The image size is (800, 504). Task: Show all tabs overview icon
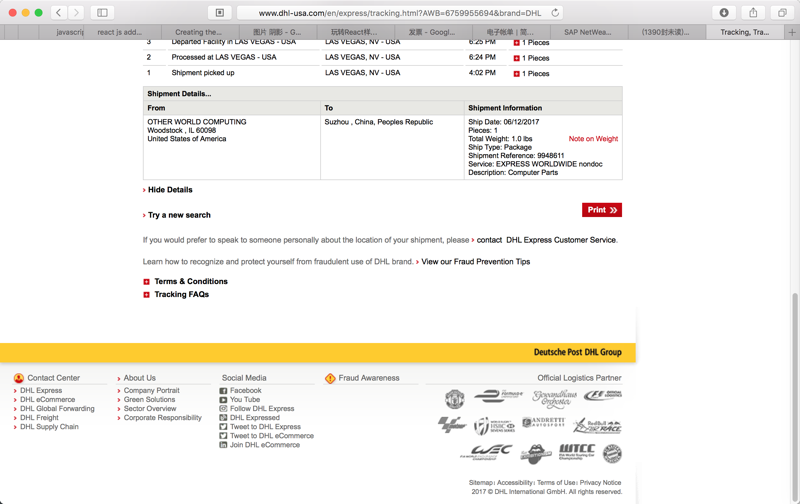(782, 13)
